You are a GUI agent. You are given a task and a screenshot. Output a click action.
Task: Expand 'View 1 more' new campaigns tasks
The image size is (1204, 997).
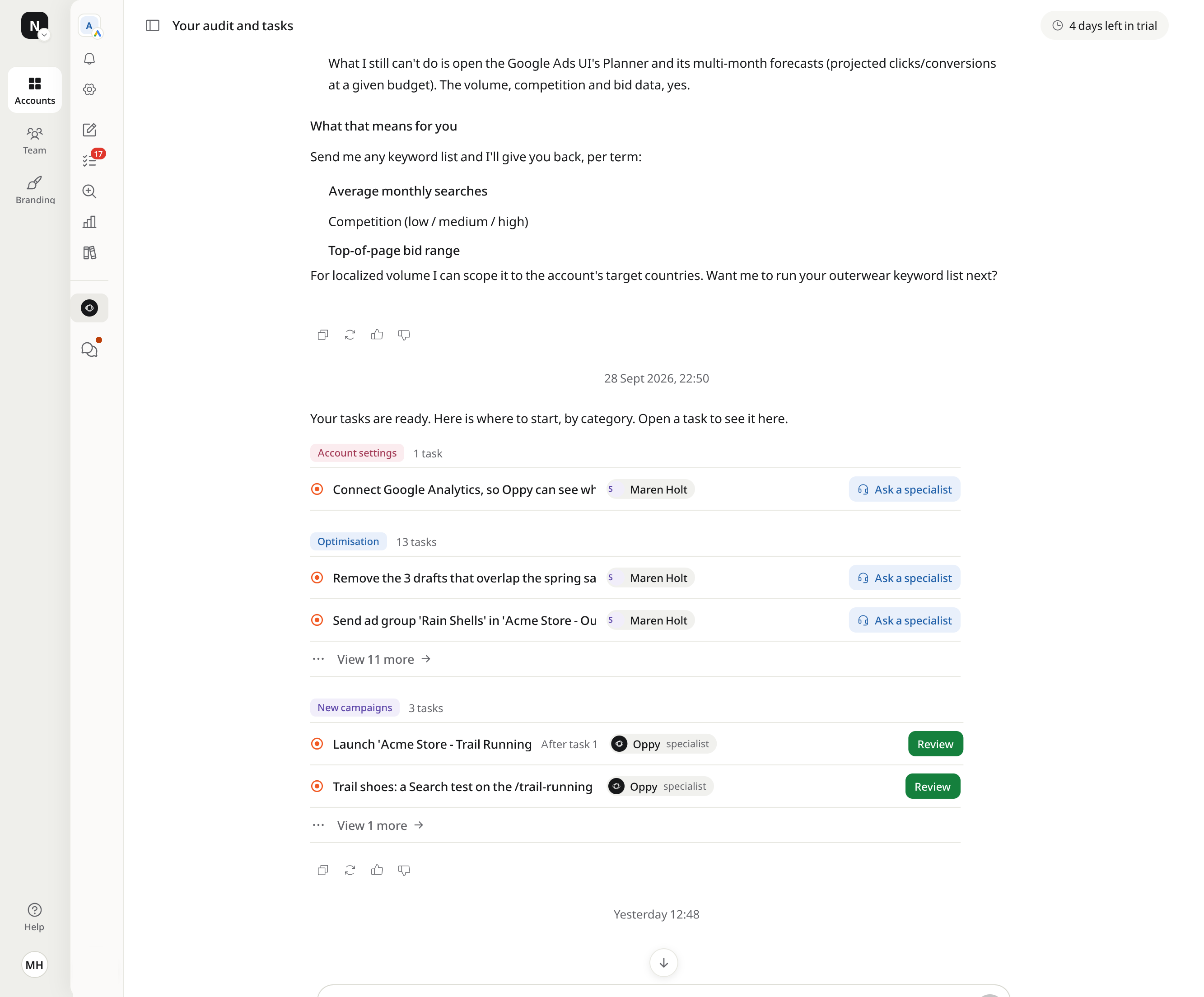[x=380, y=825]
